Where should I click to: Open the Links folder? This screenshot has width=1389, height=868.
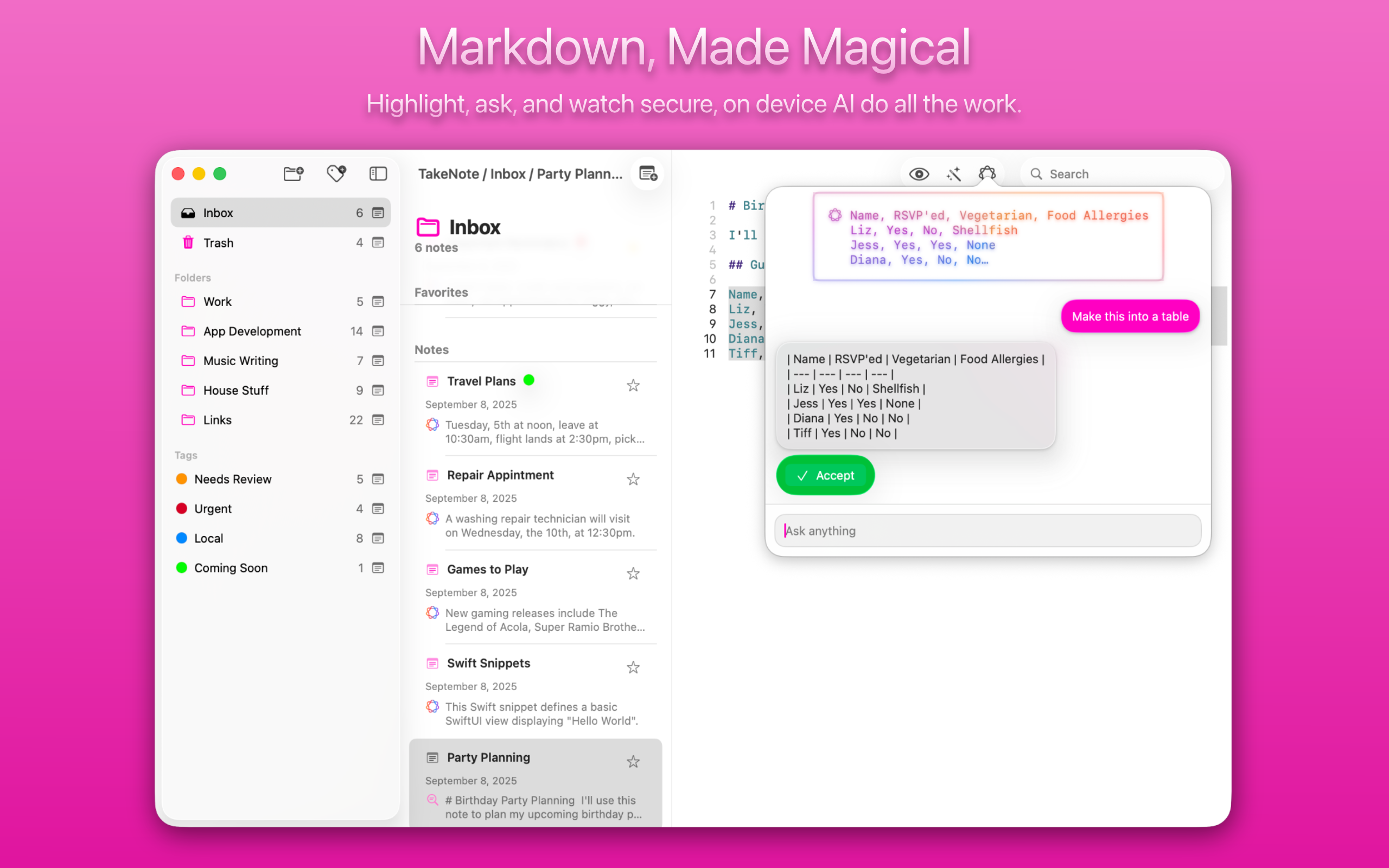click(x=280, y=420)
